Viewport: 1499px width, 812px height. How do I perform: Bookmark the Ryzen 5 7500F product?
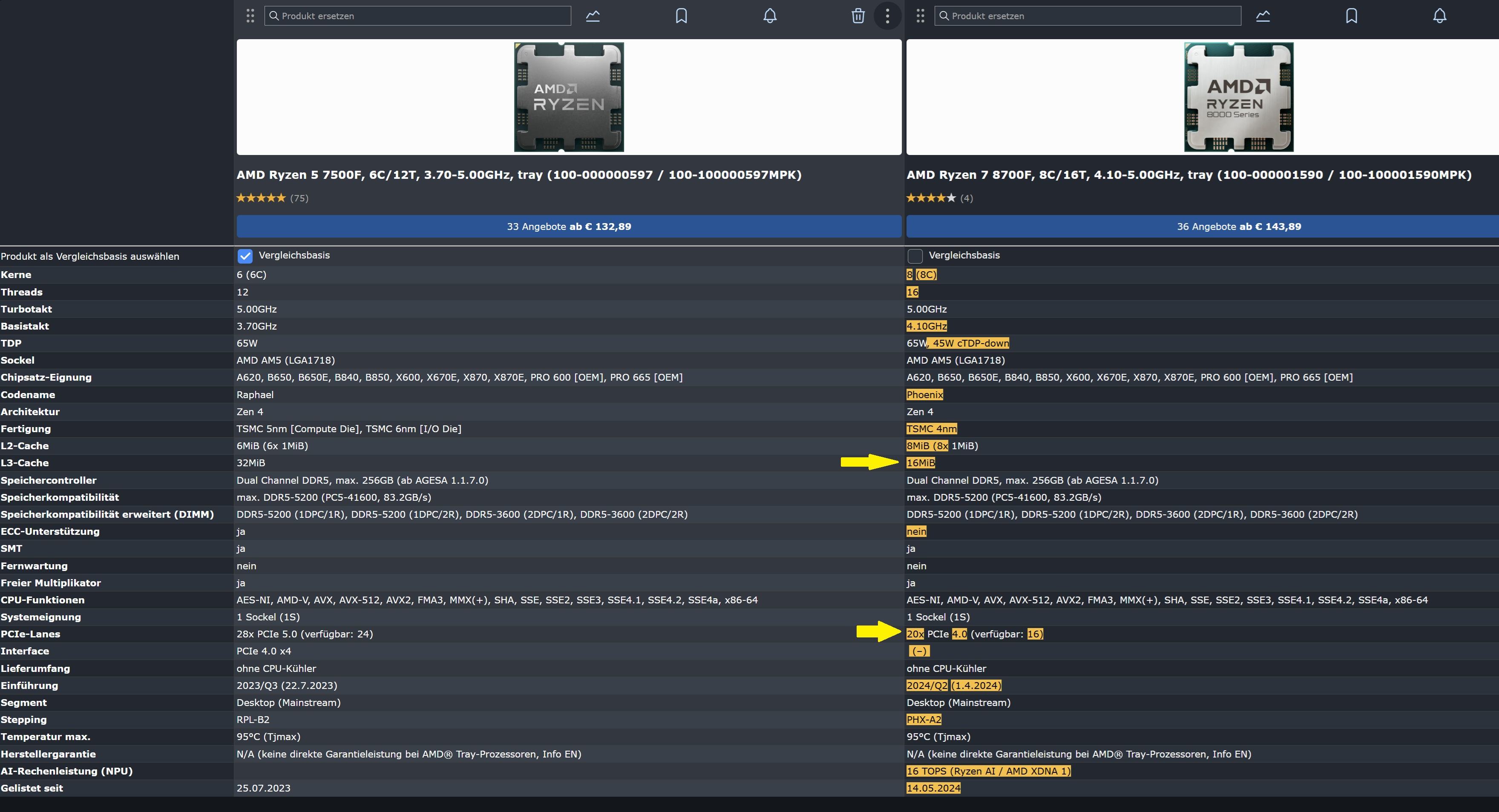(681, 16)
